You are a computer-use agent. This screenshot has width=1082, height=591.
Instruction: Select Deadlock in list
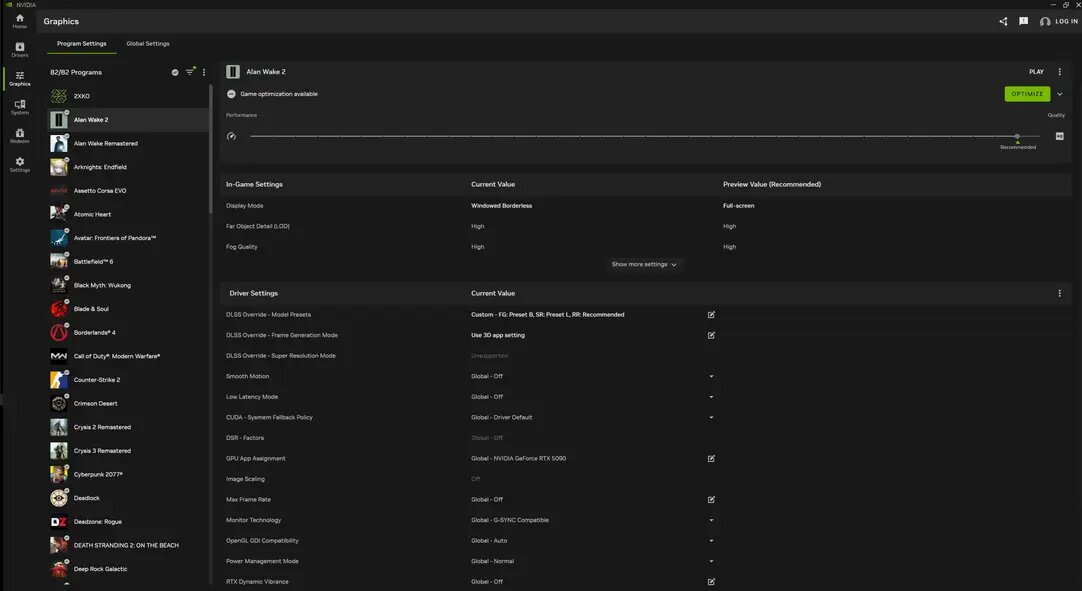tap(128, 498)
